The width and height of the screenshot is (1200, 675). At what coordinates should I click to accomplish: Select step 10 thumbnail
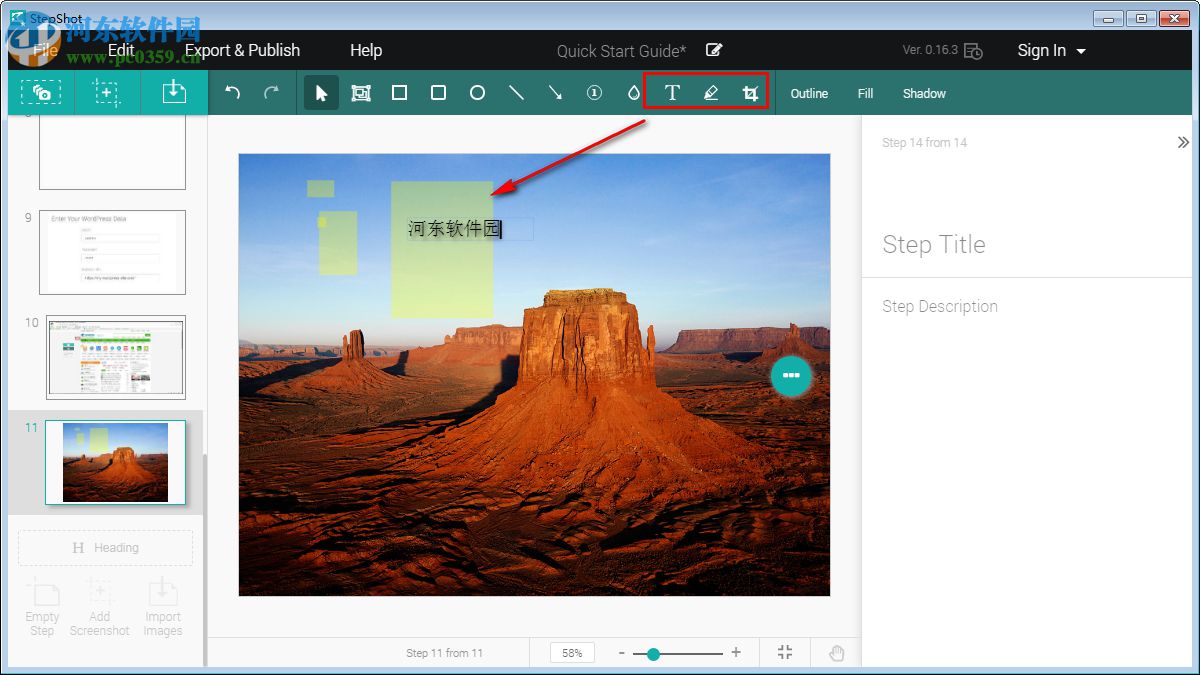pyautogui.click(x=115, y=357)
